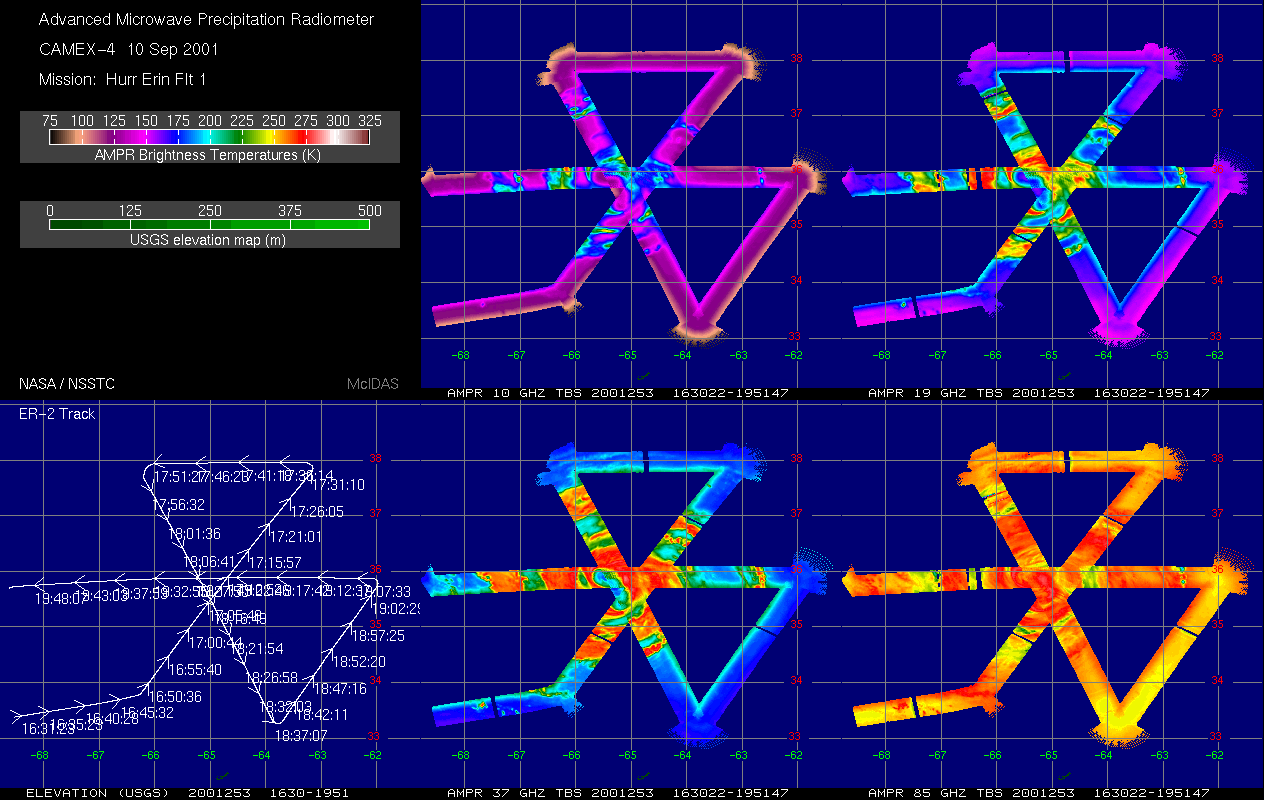Click the NASA / NSSTC credit text
This screenshot has width=1264, height=800.
coord(62,383)
